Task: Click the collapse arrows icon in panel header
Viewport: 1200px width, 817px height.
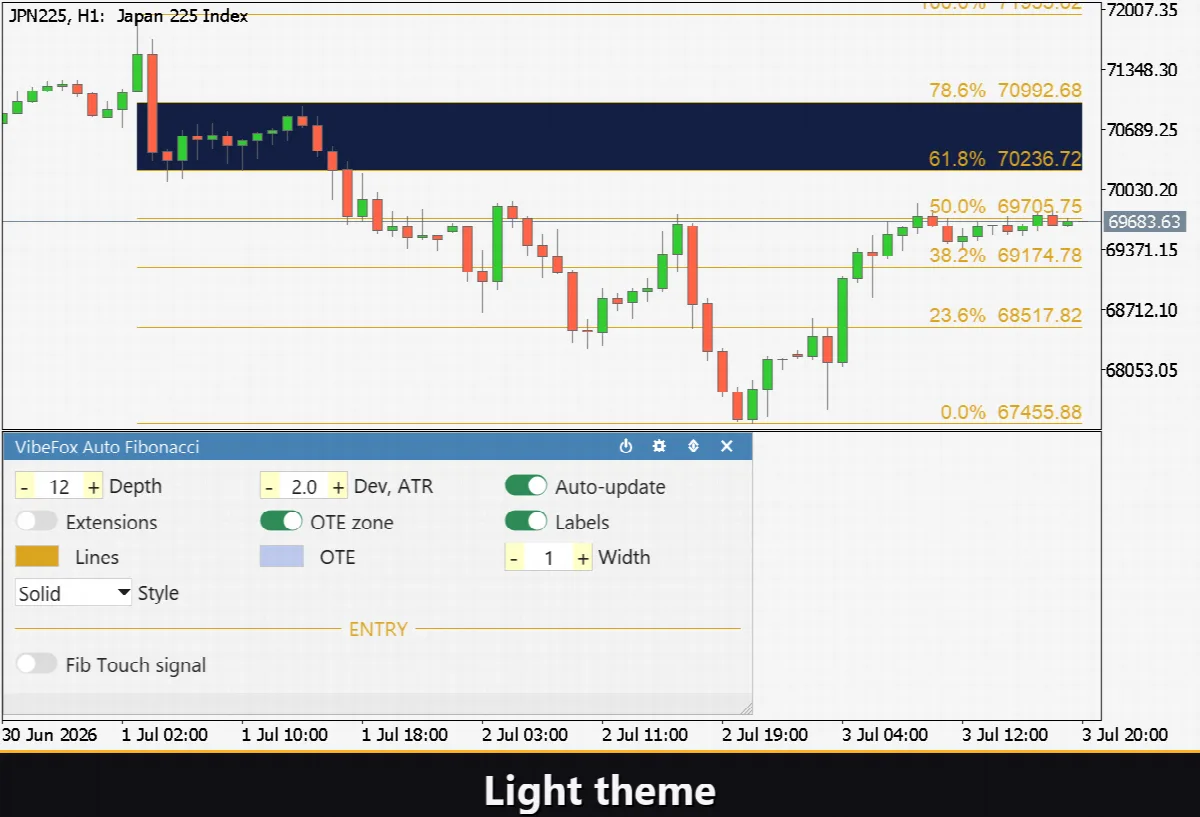Action: pos(693,446)
